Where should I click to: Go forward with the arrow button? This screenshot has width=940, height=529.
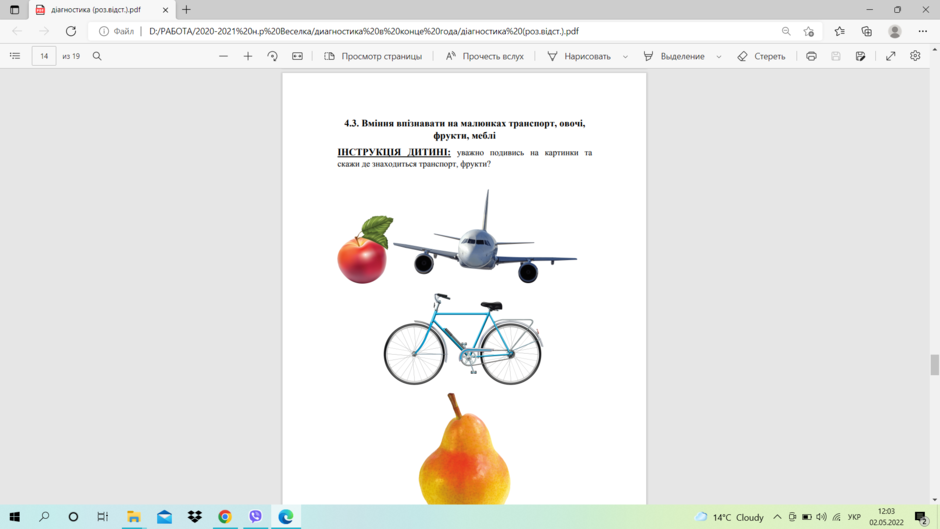pos(44,31)
